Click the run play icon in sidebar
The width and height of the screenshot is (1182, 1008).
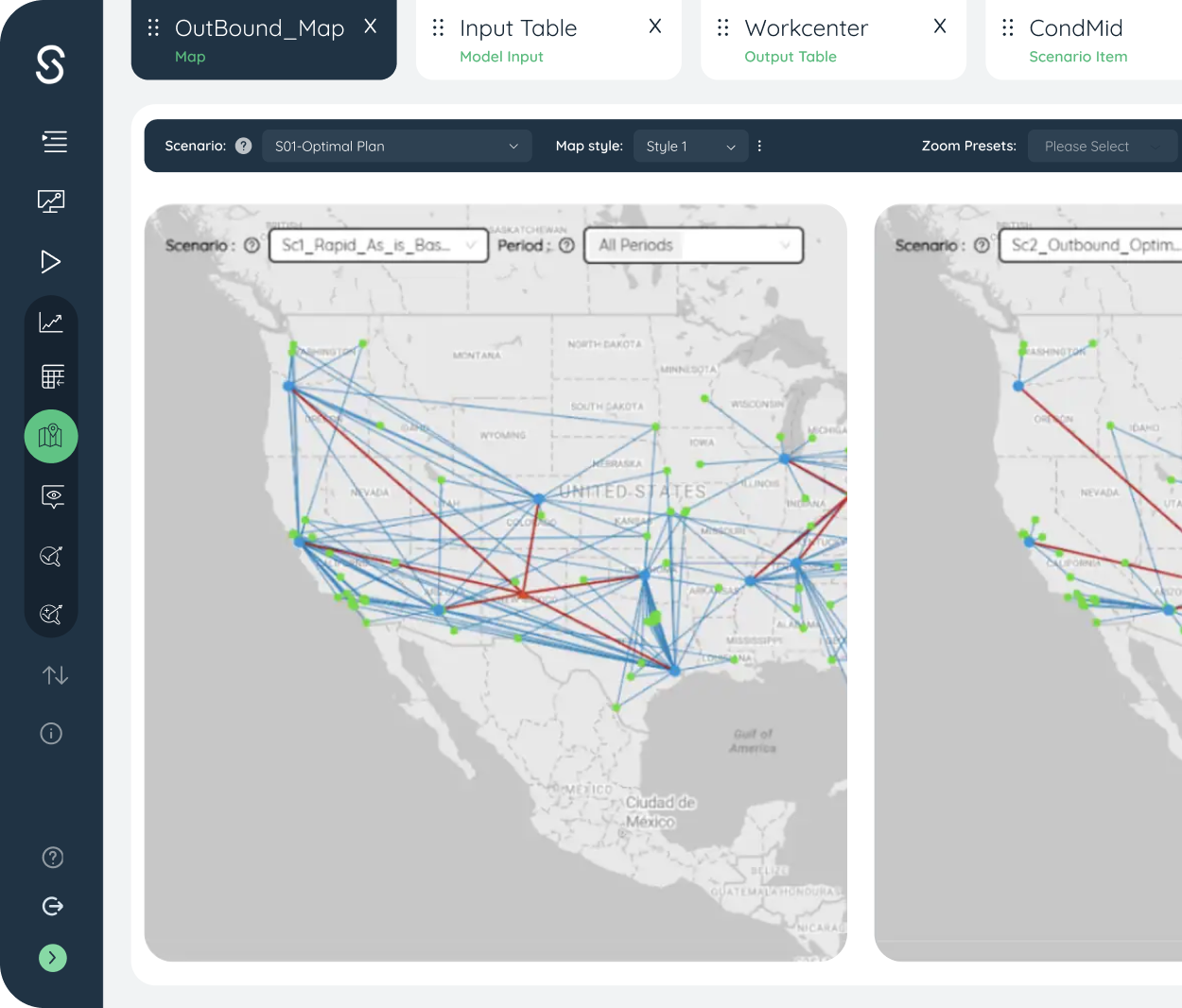51,261
